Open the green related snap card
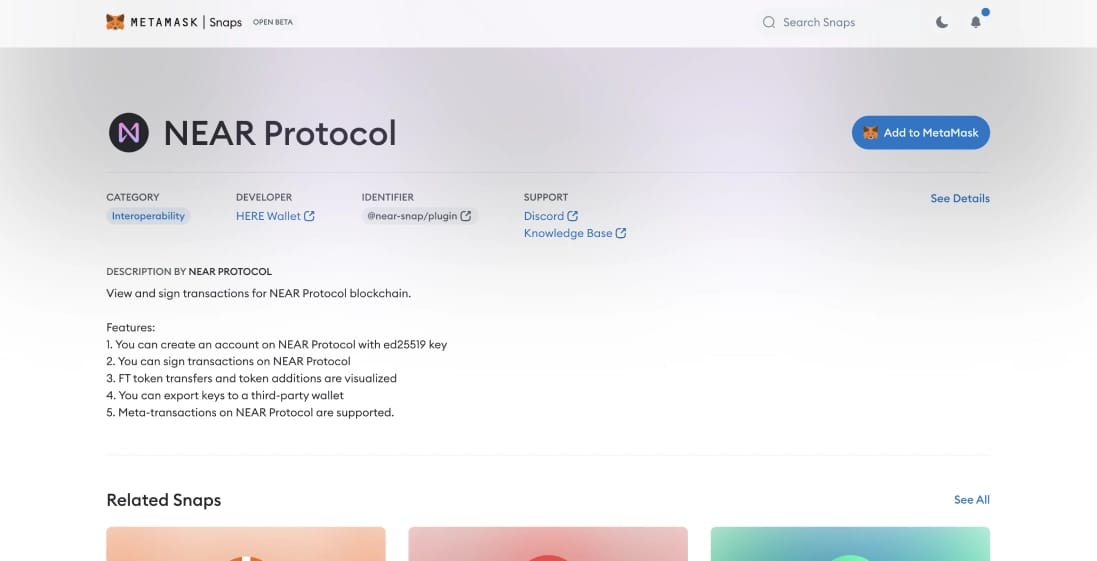 point(849,544)
